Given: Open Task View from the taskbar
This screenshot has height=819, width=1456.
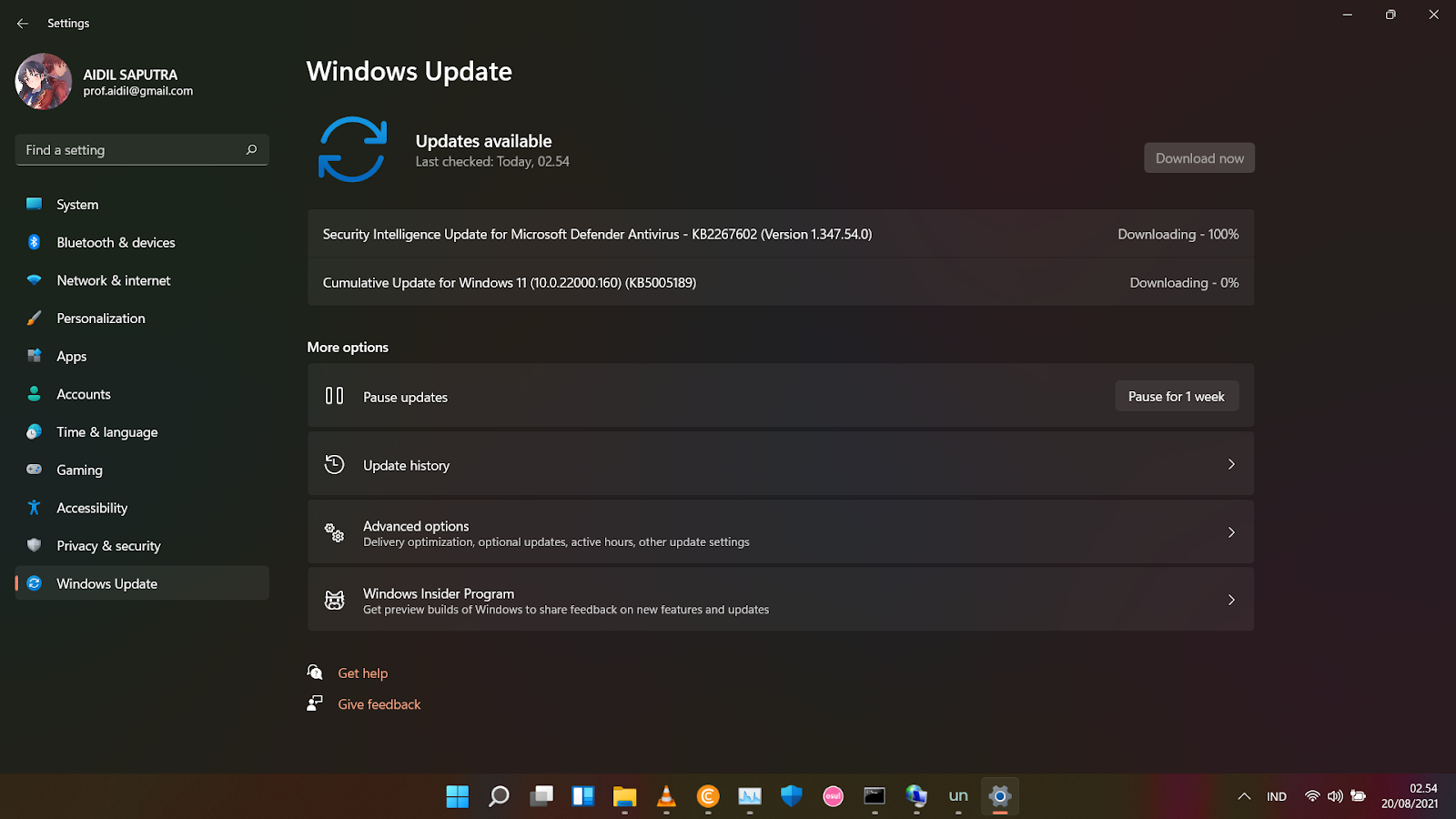Looking at the screenshot, I should coord(541,796).
